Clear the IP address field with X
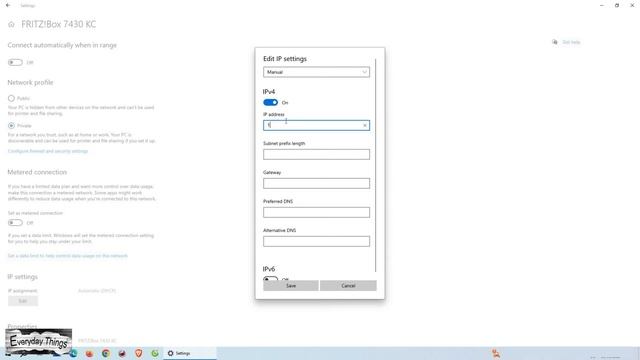 pos(364,125)
